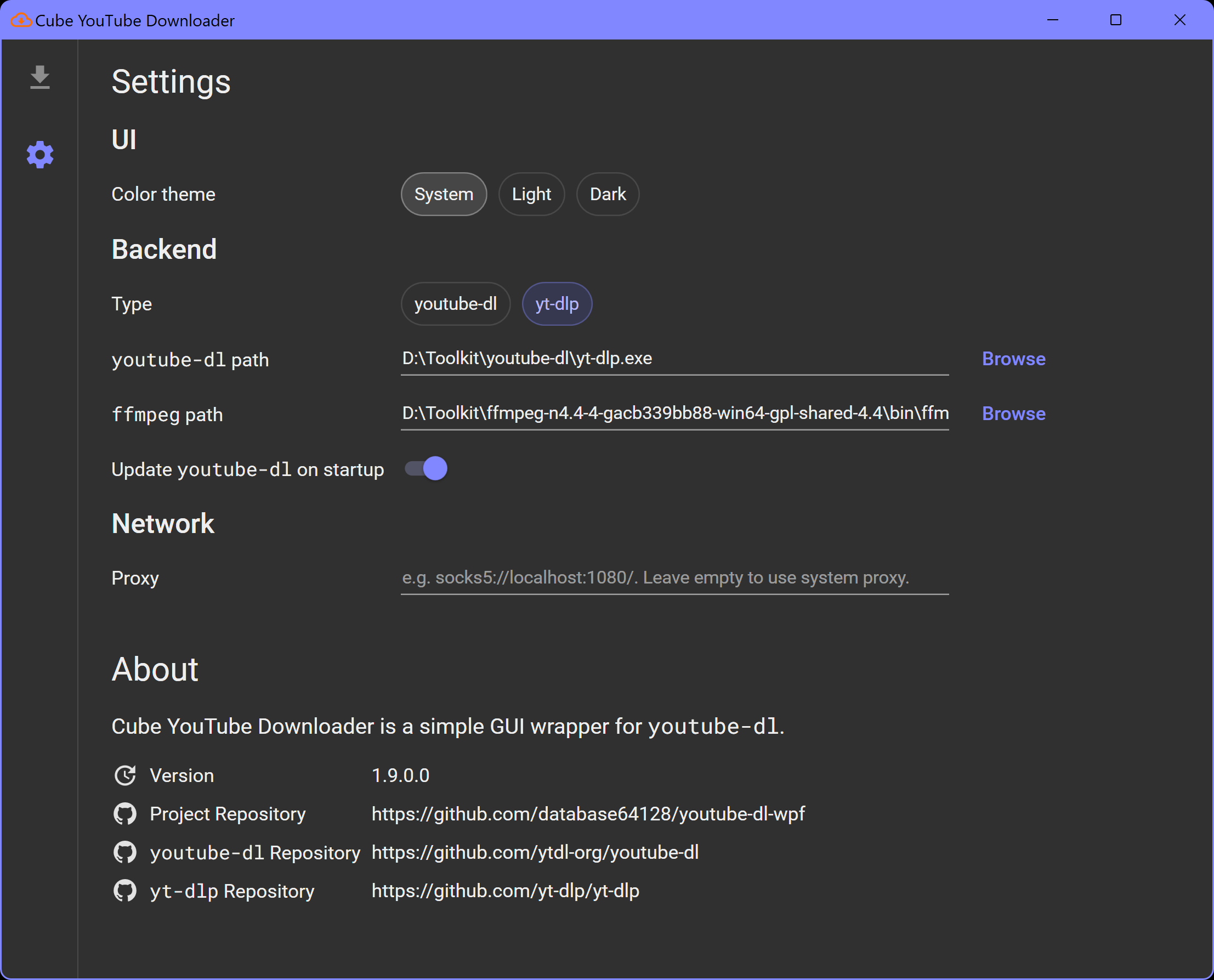Click the Settings page title
The height and width of the screenshot is (980, 1214).
(171, 82)
